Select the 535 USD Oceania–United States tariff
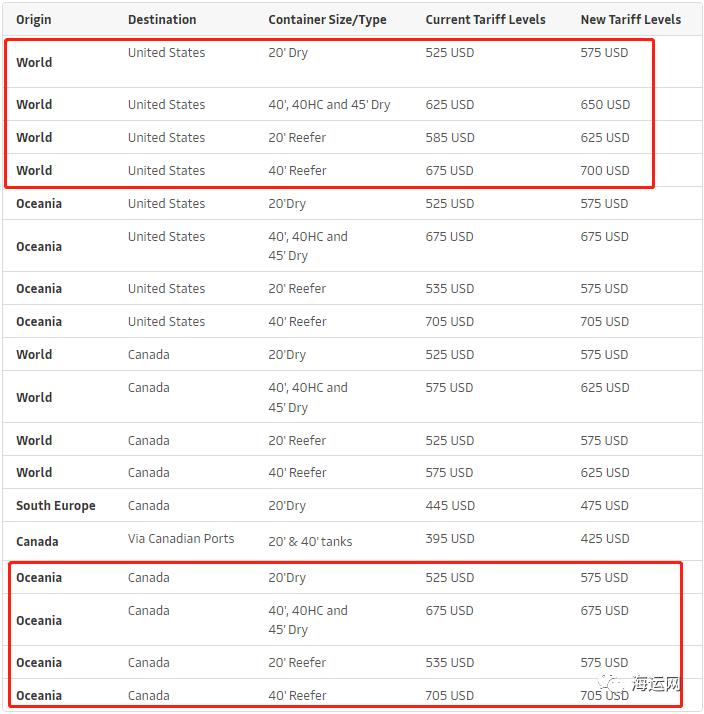The height and width of the screenshot is (714, 704). coord(449,288)
